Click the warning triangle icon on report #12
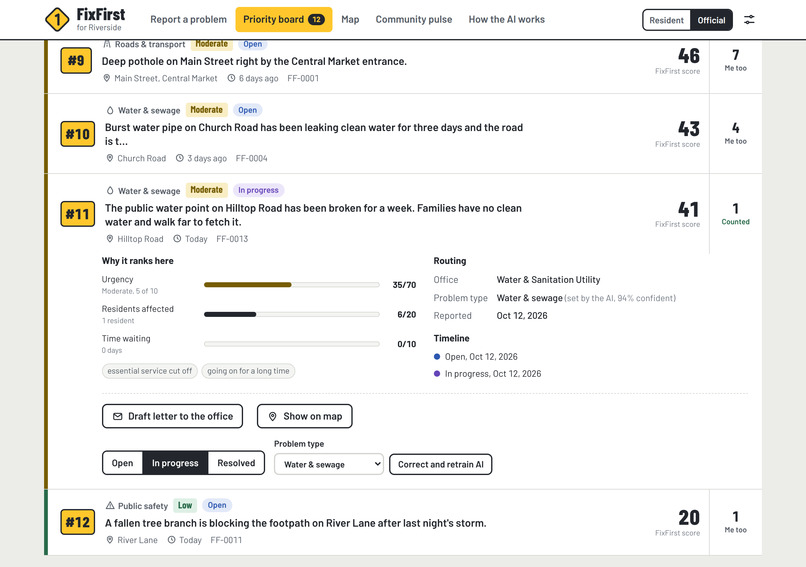The image size is (806, 567). tap(109, 505)
